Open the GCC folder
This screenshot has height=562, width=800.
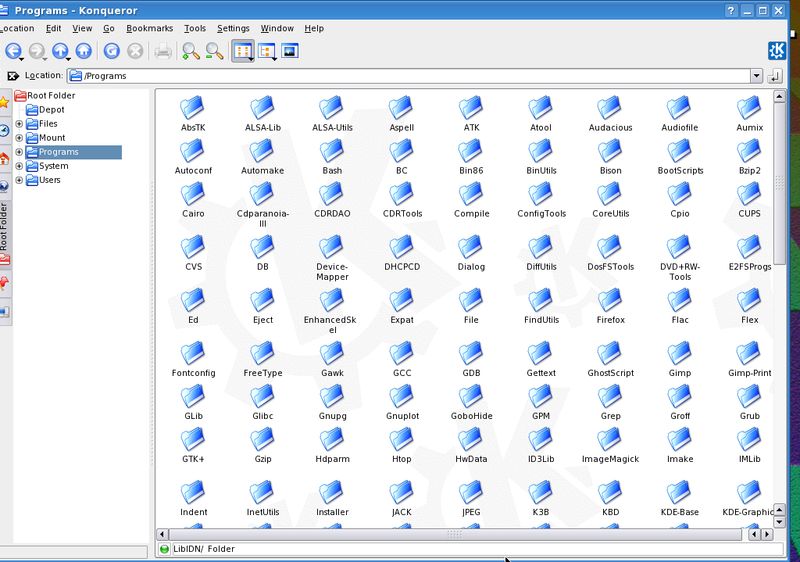(402, 359)
